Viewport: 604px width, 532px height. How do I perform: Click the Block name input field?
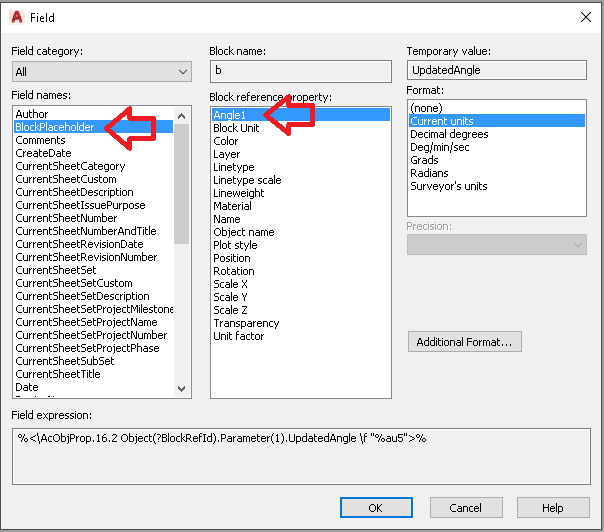point(301,71)
